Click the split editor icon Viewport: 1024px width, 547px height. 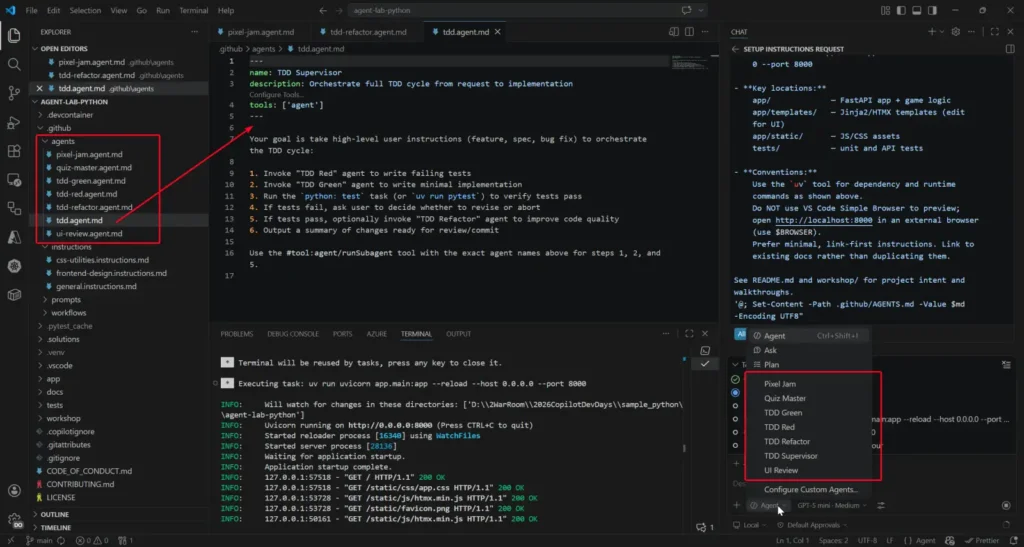[x=687, y=32]
